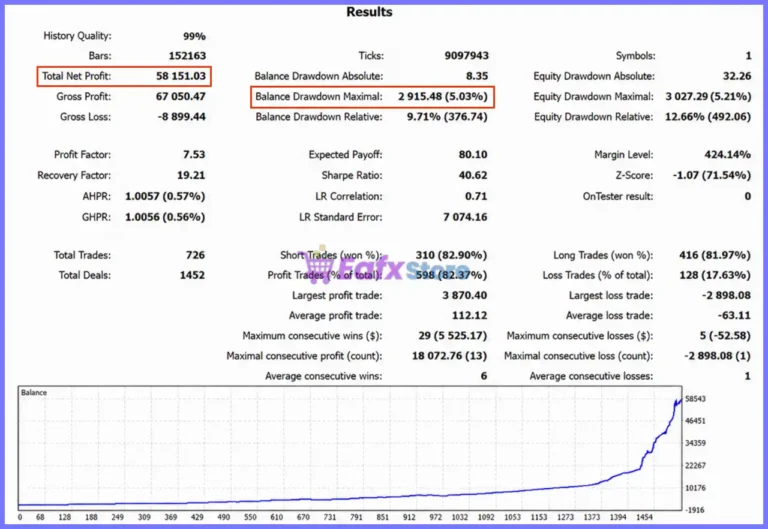Click the Results heading text
768x529 pixels.
369,12
